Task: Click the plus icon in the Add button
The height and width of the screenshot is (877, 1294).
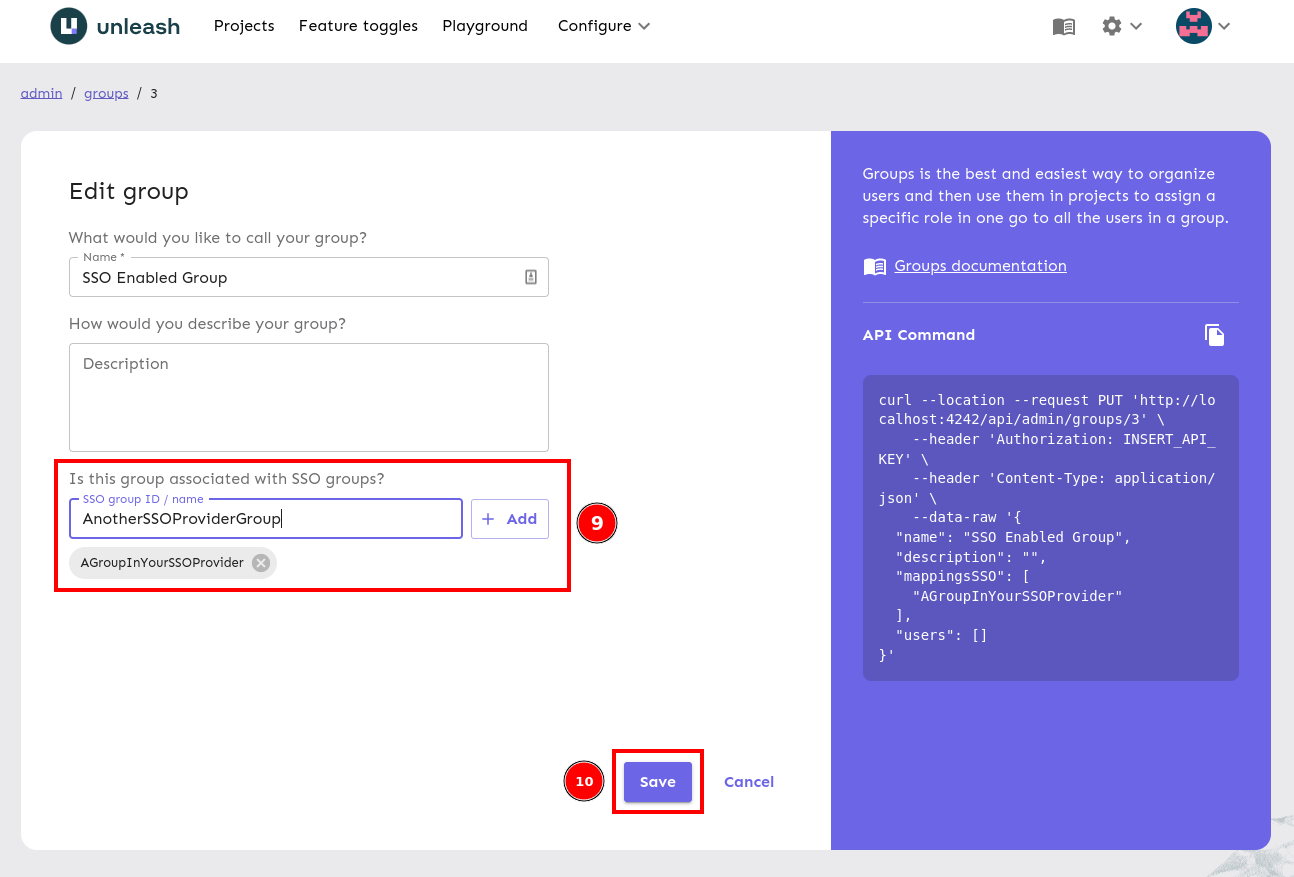Action: coord(487,518)
